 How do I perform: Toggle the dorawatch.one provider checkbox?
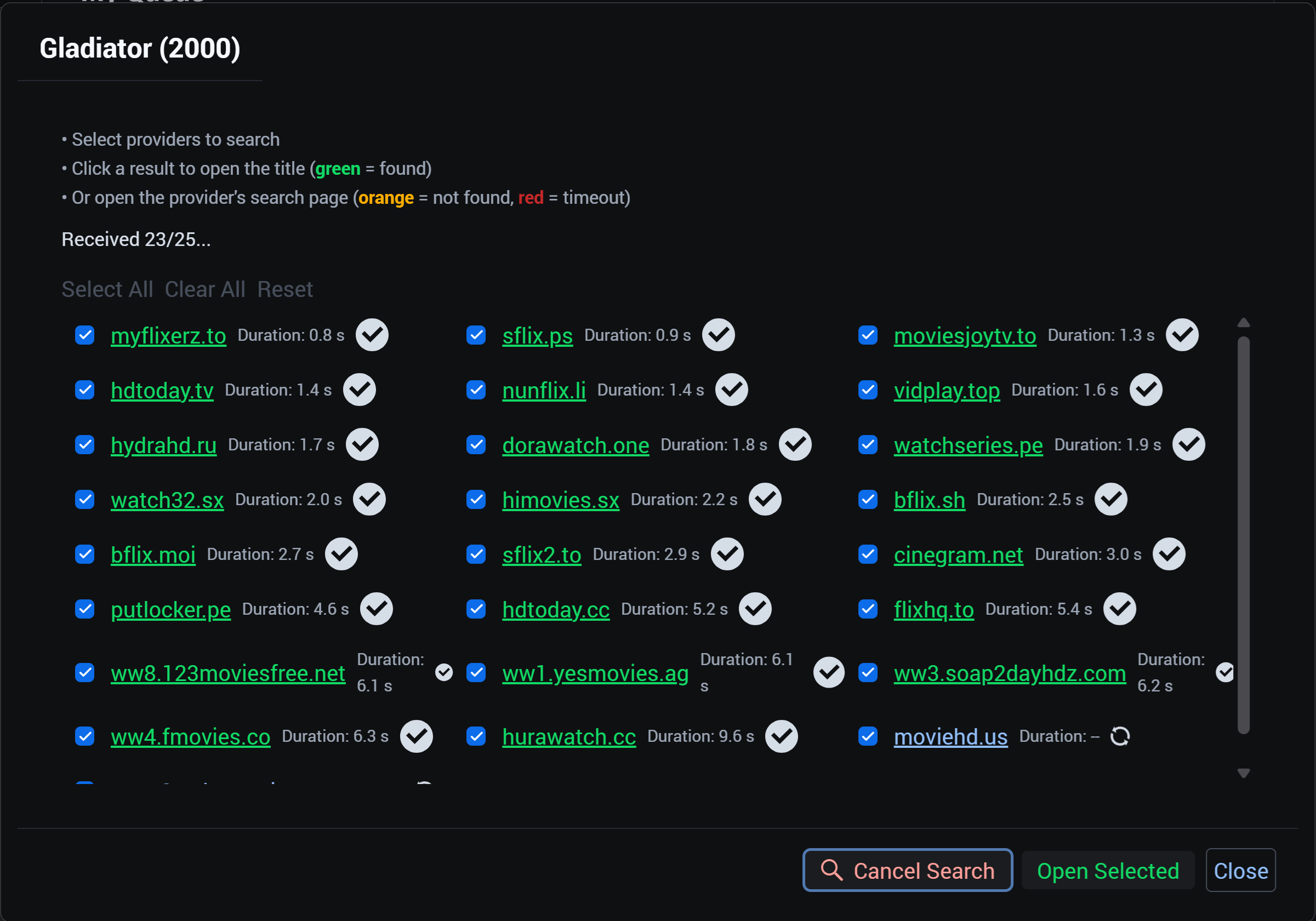[476, 445]
